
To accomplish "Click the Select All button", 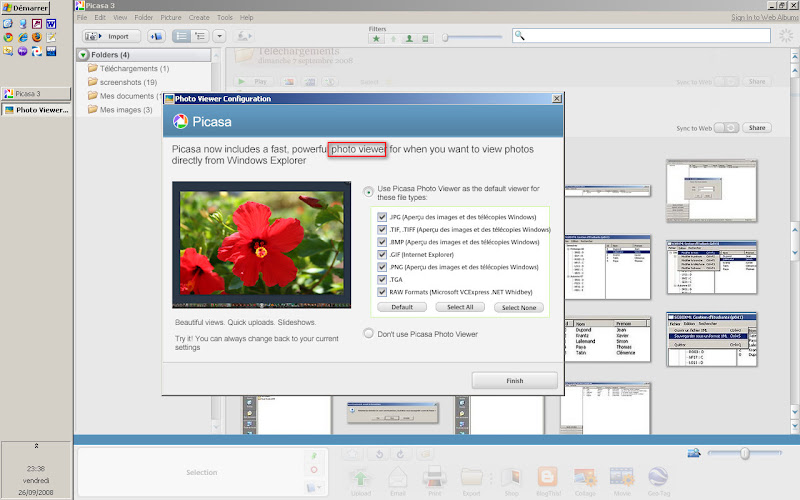I will tap(460, 307).
